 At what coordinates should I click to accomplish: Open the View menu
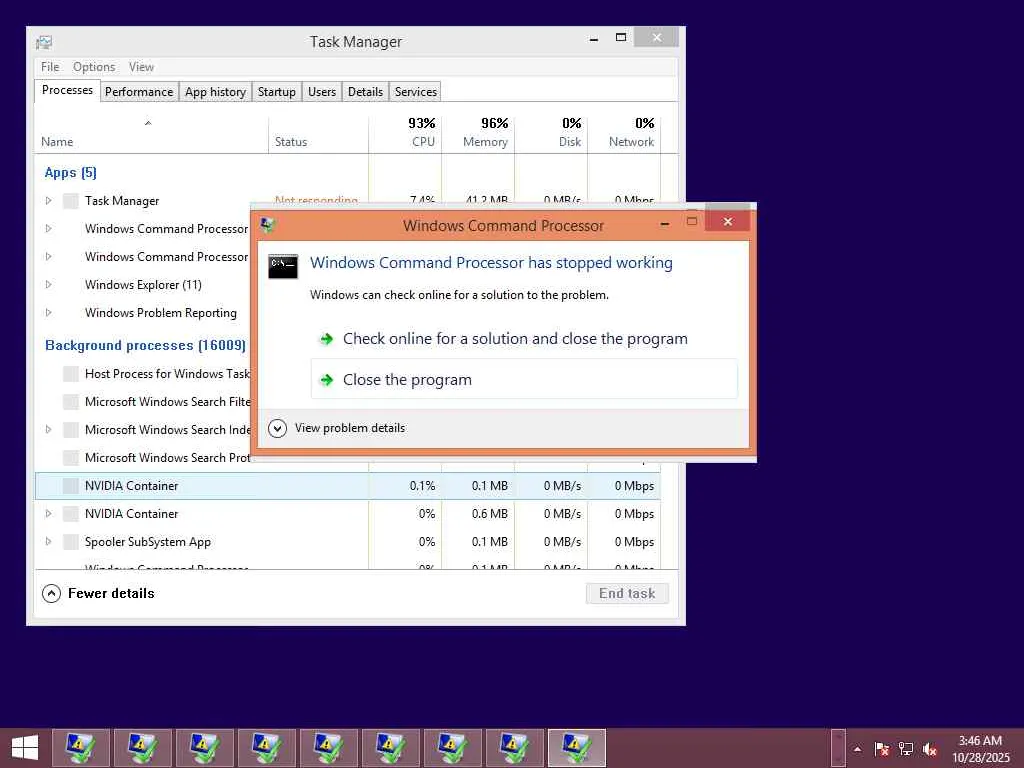(x=141, y=67)
